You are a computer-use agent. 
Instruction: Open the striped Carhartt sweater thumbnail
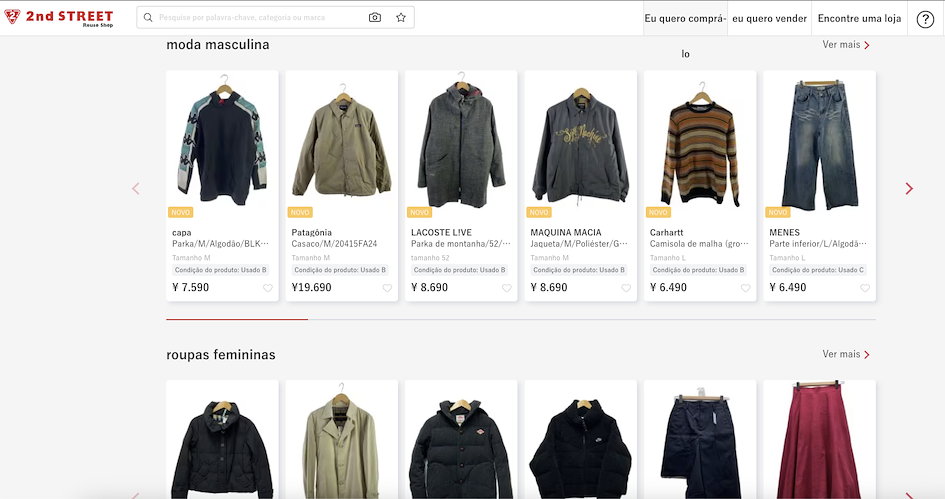click(x=700, y=145)
